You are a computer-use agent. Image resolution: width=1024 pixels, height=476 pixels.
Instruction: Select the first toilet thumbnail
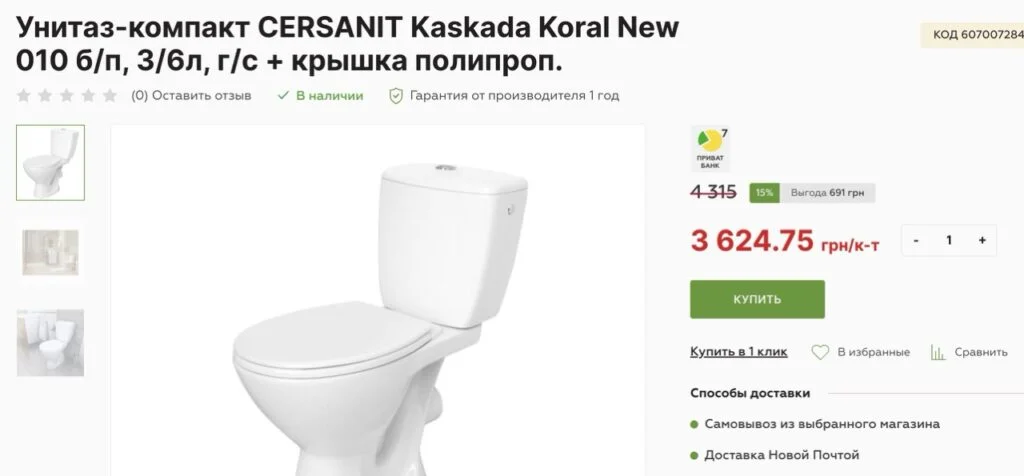point(50,163)
